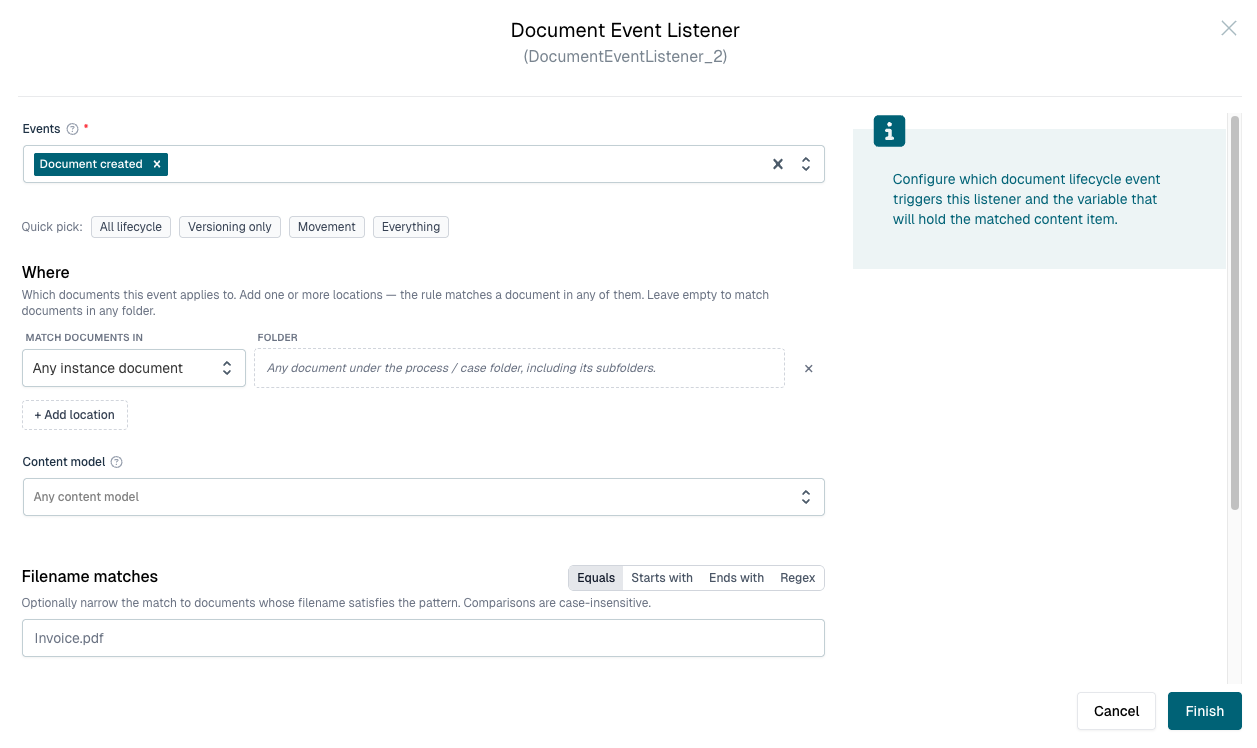The width and height of the screenshot is (1257, 748).
Task: Remove the Document created tag
Action: [157, 164]
